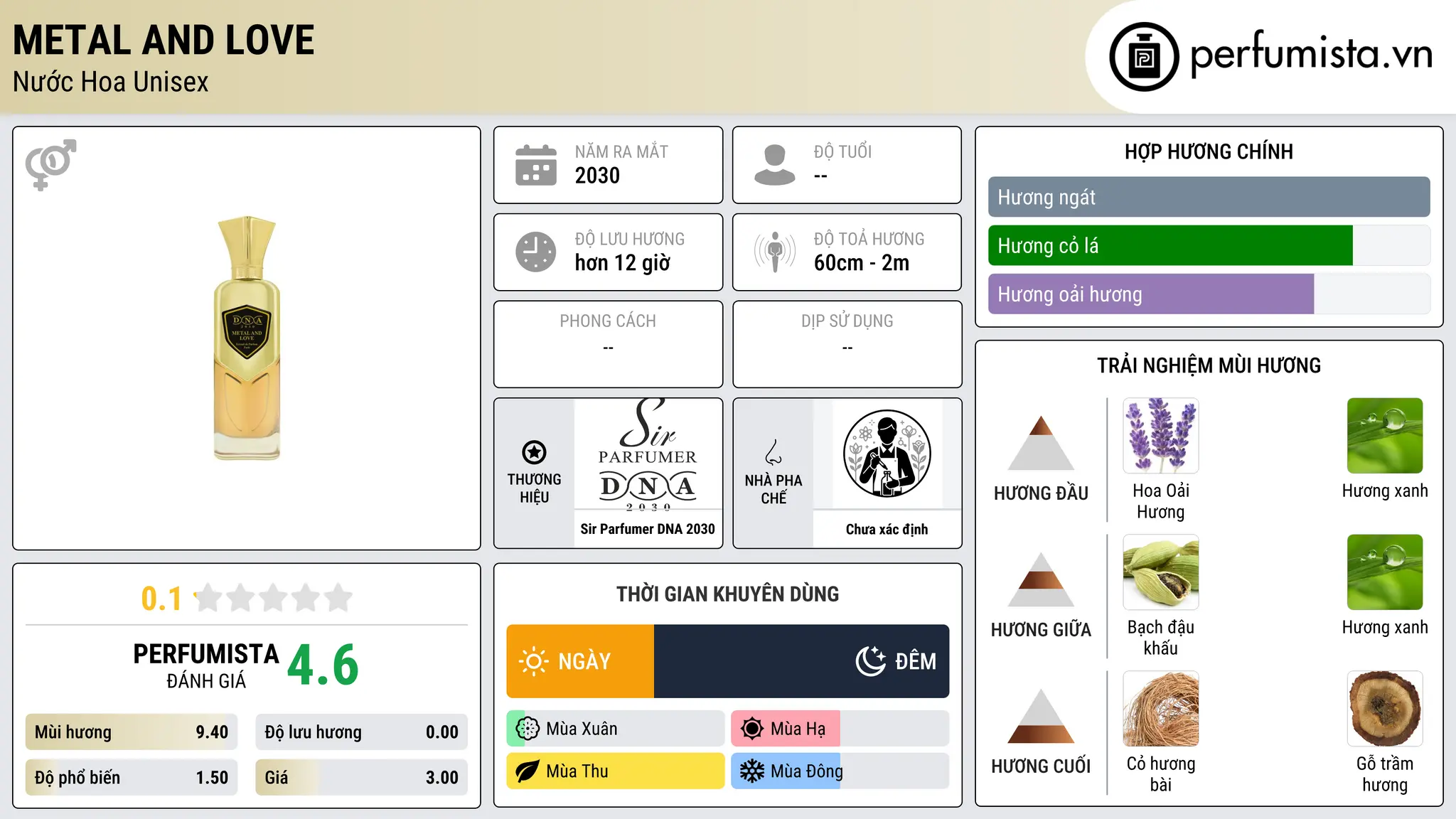Click the Thời gian khuyên dùng heading
This screenshot has height=819, width=1456.
pos(727,594)
